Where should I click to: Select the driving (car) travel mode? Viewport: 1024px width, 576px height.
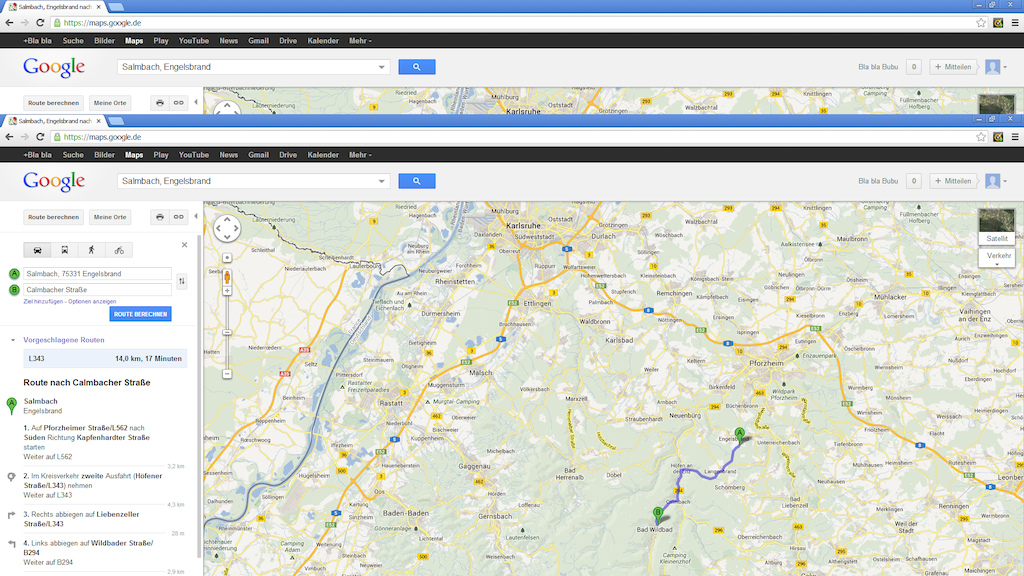(37, 250)
